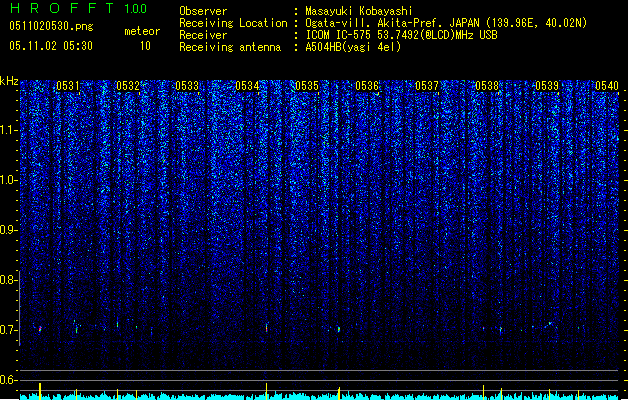Screen dimensions: 629x400
Task: Click the 0.7 kHz axis label
Action: point(8,330)
